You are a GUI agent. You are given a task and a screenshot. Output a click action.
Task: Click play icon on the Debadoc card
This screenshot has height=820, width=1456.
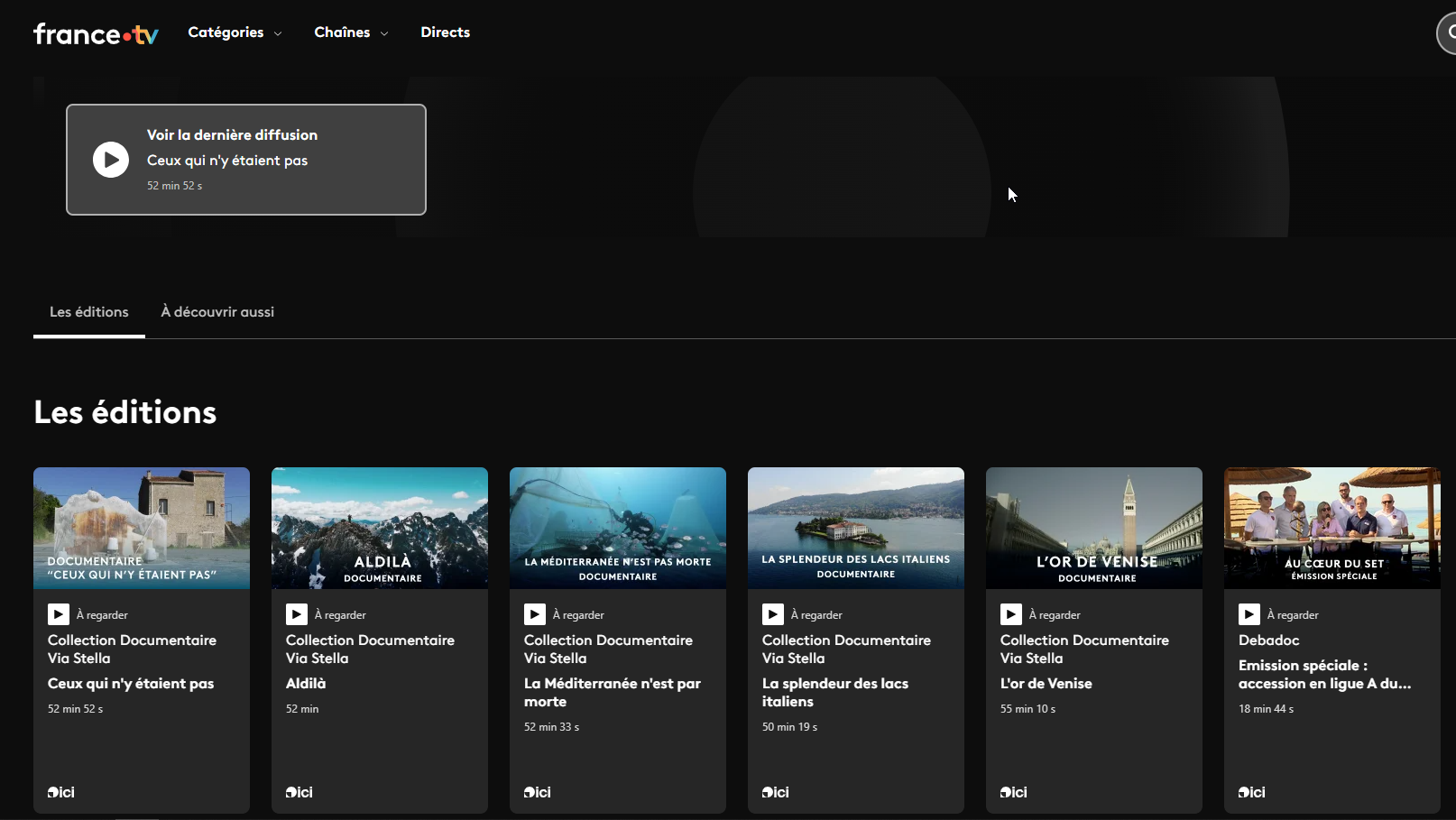(x=1249, y=614)
